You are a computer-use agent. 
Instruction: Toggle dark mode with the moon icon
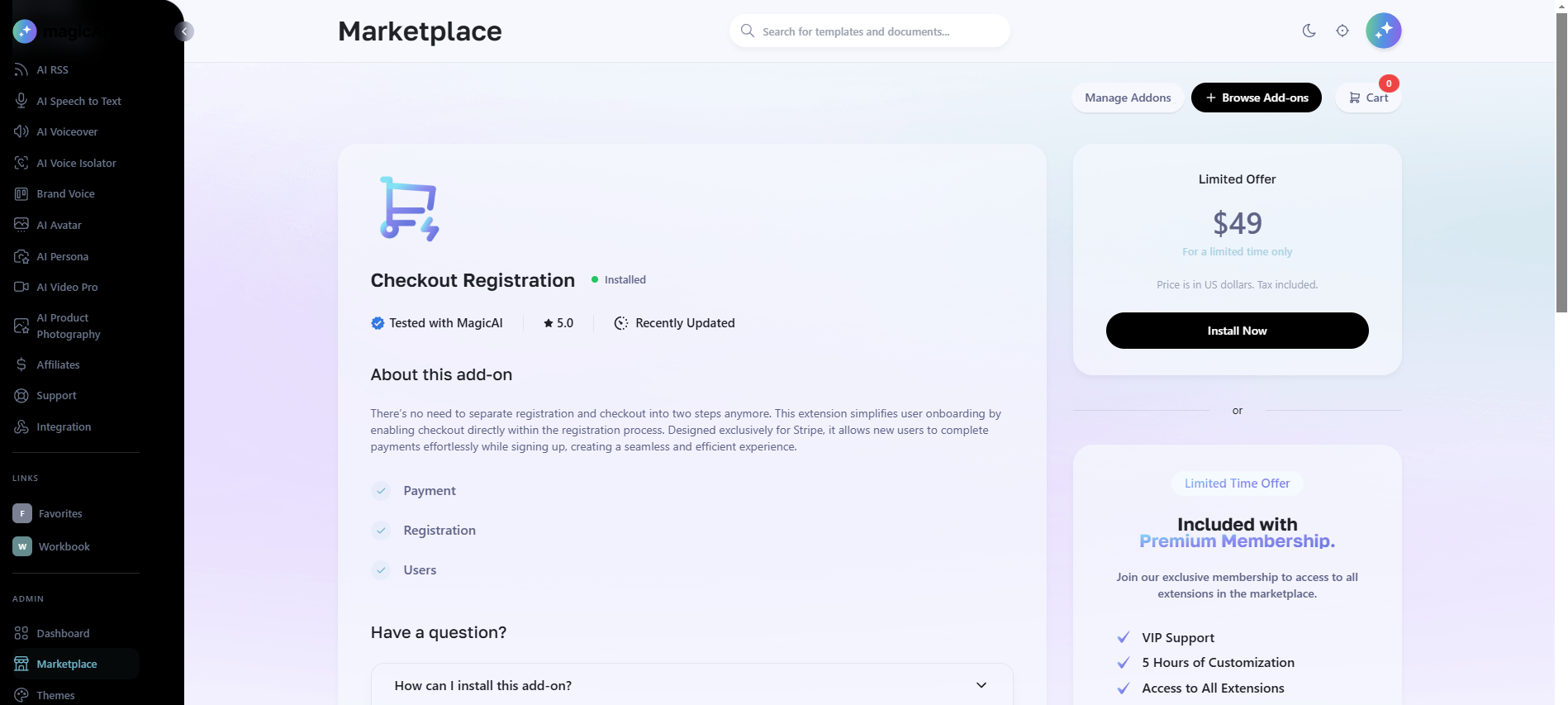coord(1309,31)
